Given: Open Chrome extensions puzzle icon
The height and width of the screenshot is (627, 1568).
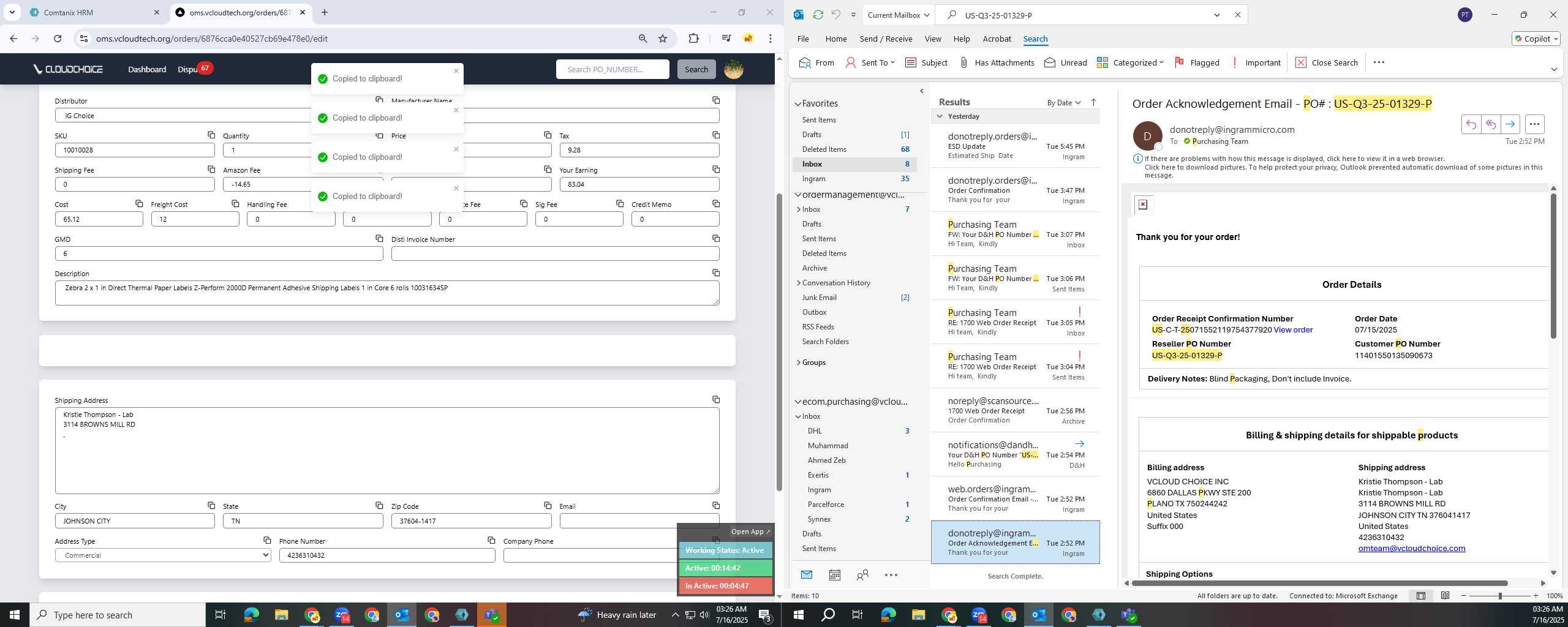Looking at the screenshot, I should pos(693,39).
